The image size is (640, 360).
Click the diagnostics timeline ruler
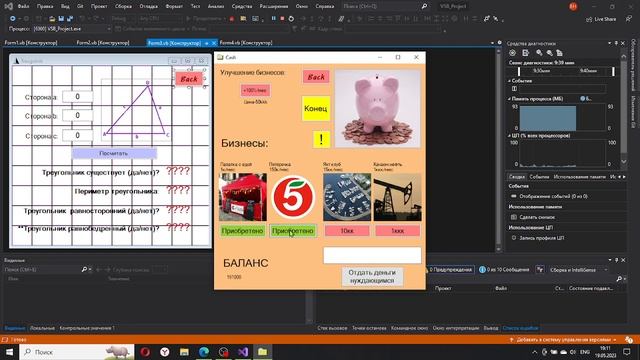[566, 71]
